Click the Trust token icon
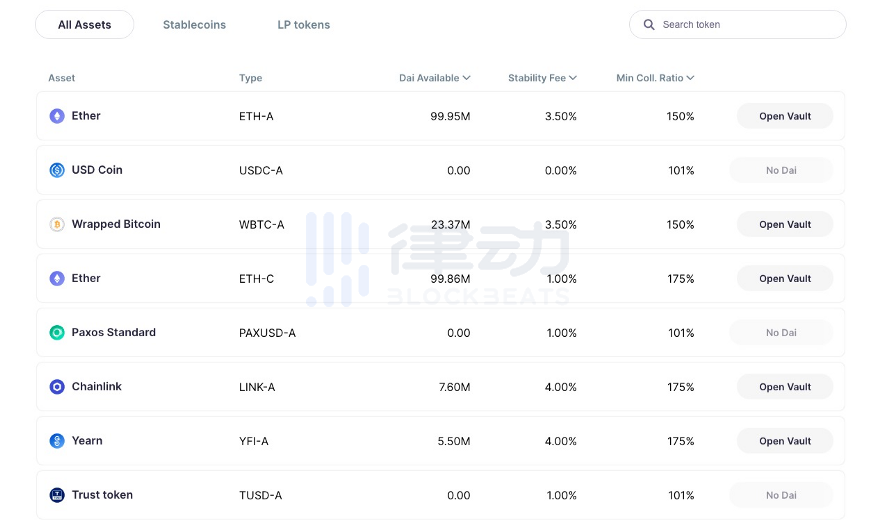 click(x=57, y=495)
